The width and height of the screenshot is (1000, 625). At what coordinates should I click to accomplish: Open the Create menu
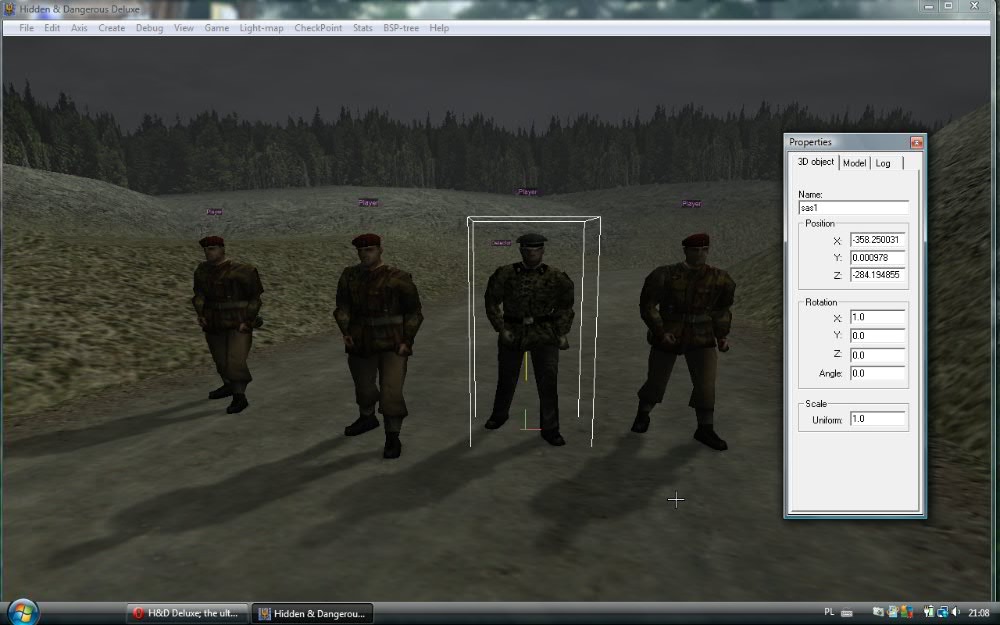pyautogui.click(x=112, y=28)
